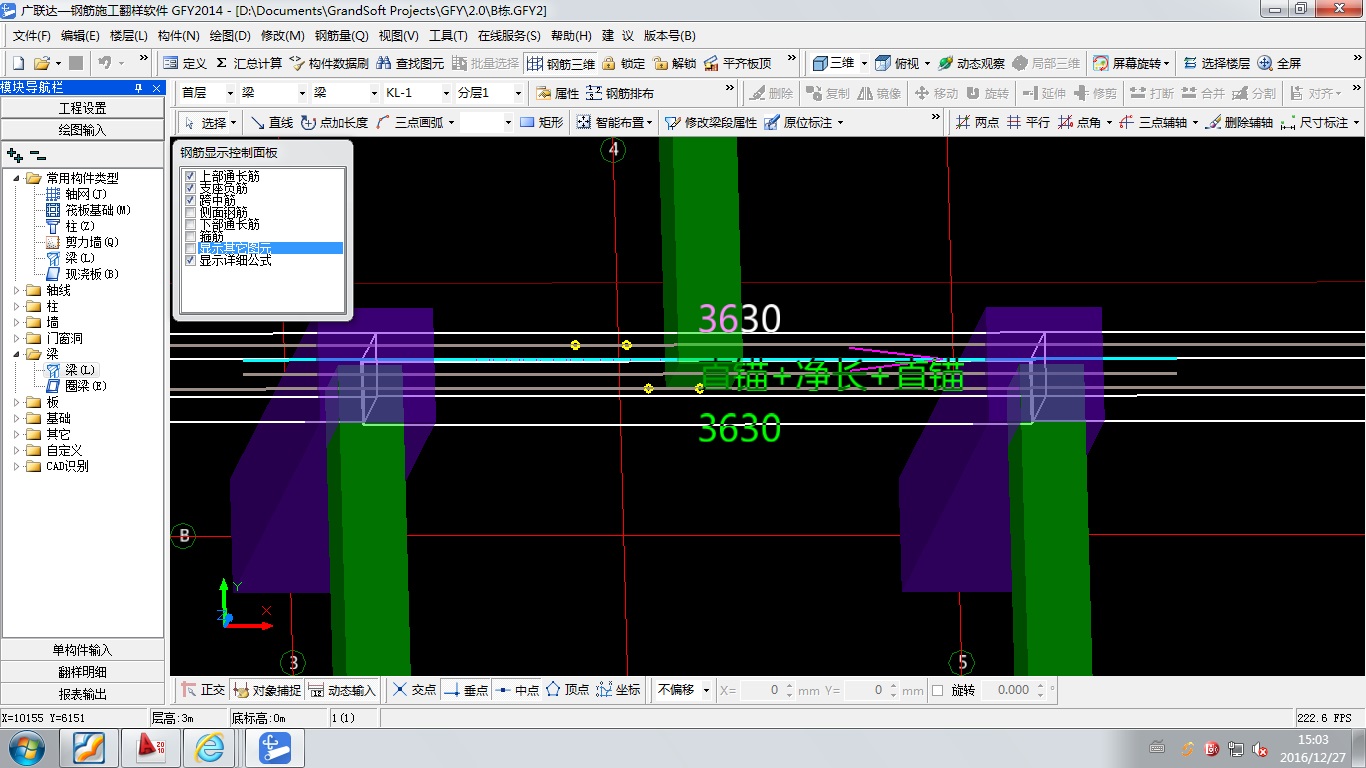Toggle the 正交 ortho mode button

click(x=203, y=690)
